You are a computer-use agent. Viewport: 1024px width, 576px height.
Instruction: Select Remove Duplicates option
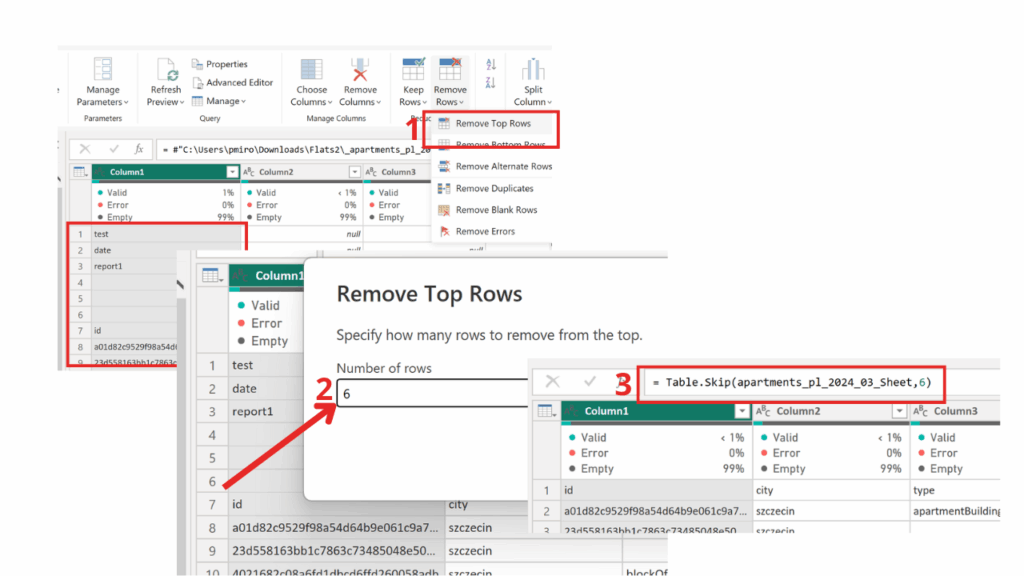click(x=494, y=188)
